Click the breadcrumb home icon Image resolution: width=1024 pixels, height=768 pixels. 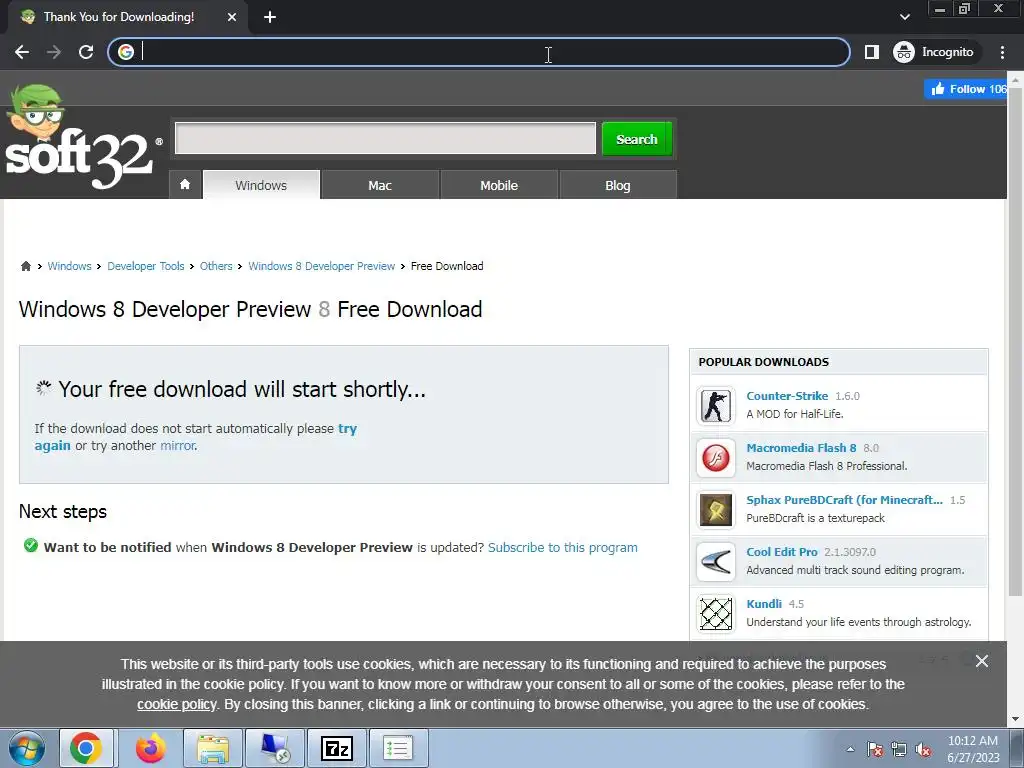[x=26, y=266]
